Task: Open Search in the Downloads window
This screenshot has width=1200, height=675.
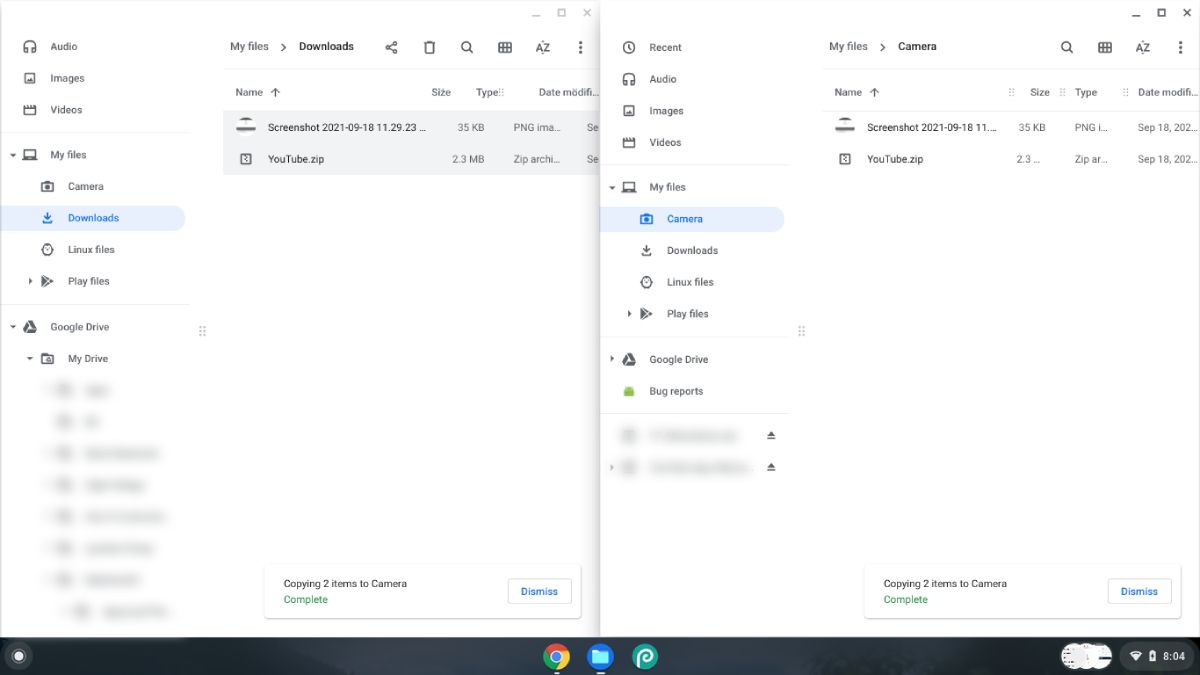Action: [x=466, y=46]
